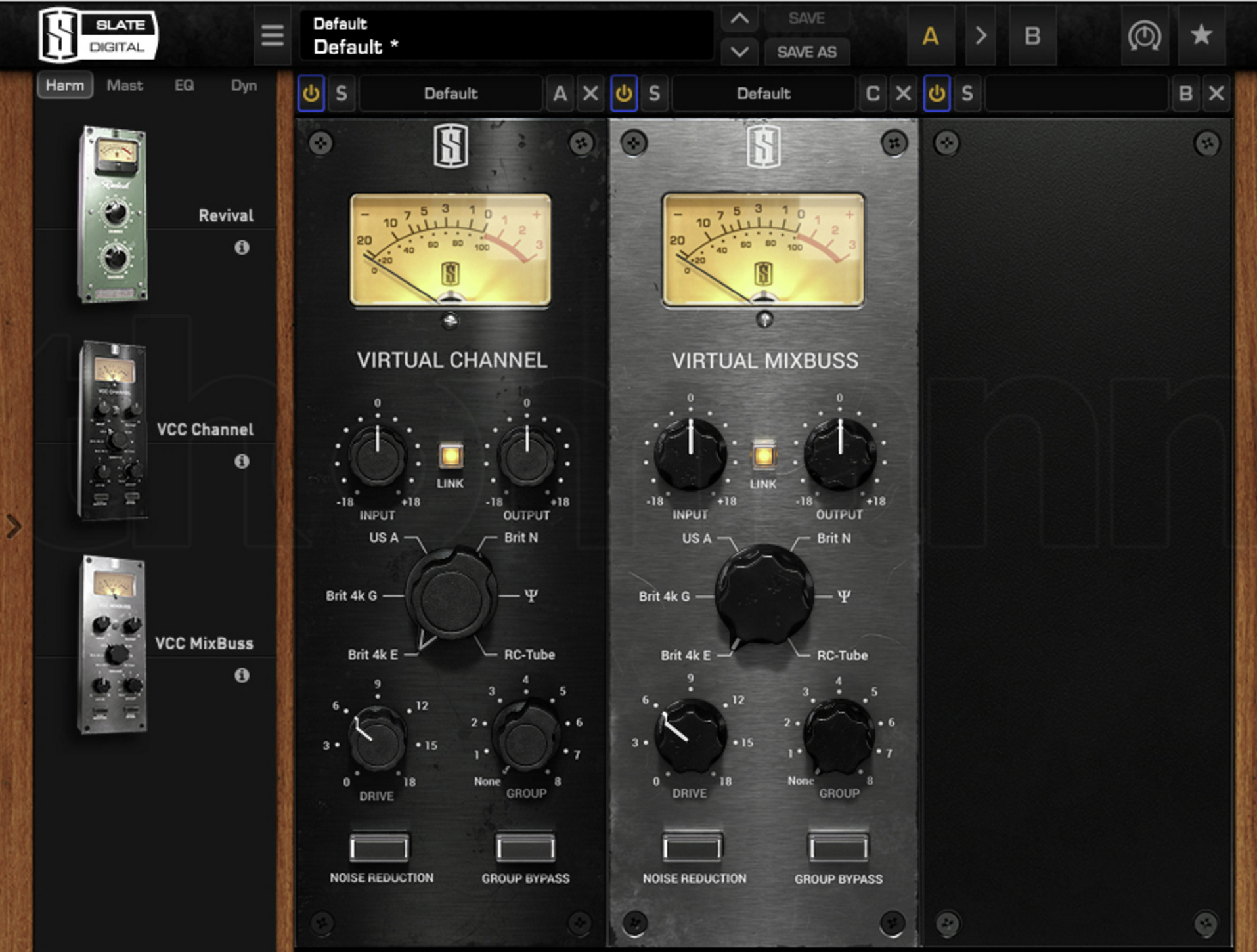Click Virtual Channel VU meter

click(x=451, y=249)
